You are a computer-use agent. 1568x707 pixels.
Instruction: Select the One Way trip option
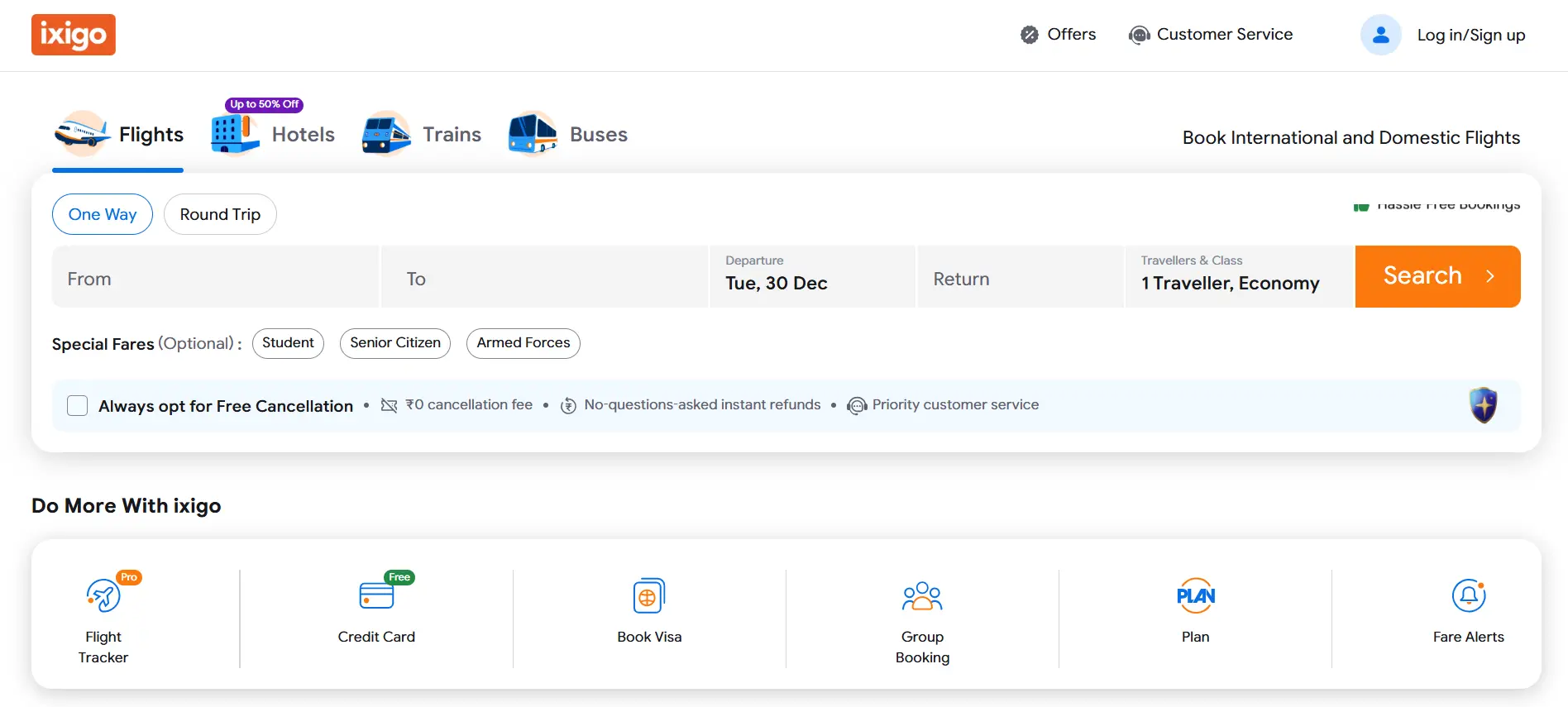coord(103,214)
